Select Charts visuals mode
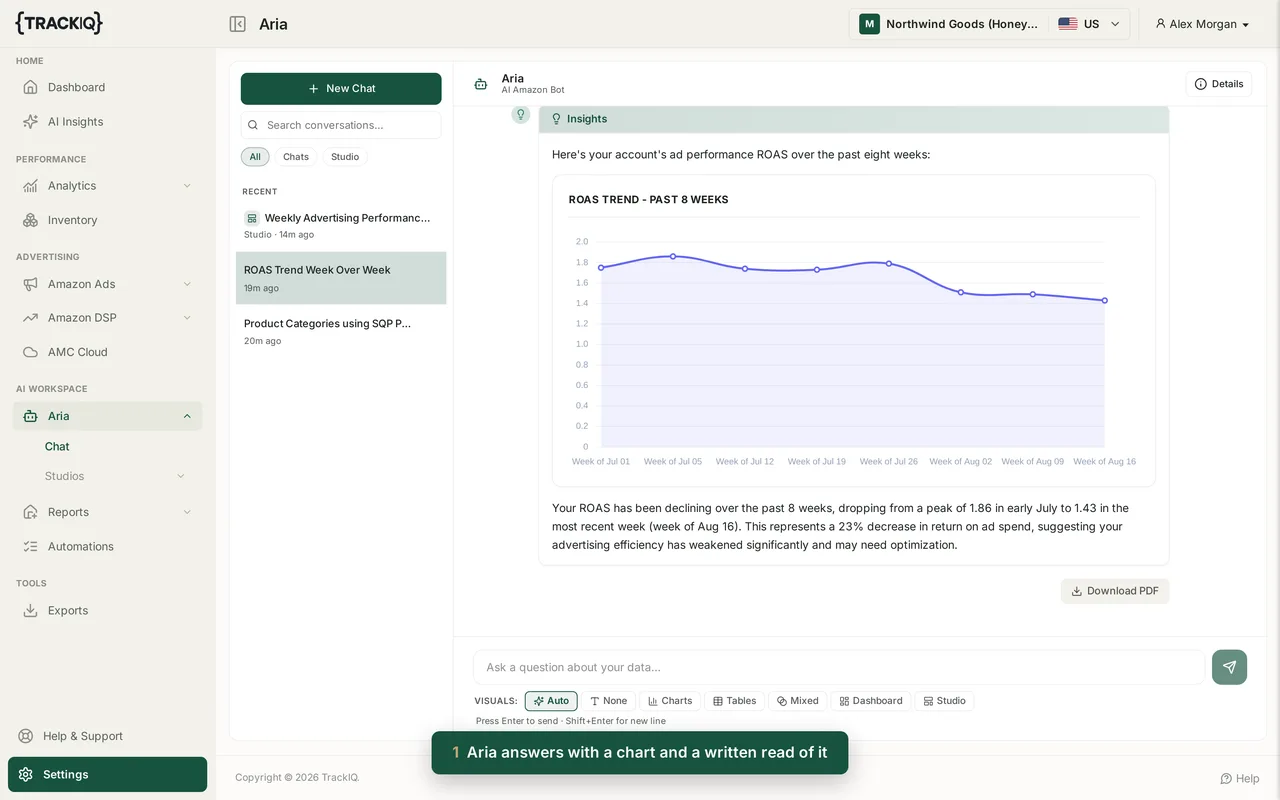Screen dimensions: 1280x800 (670, 701)
